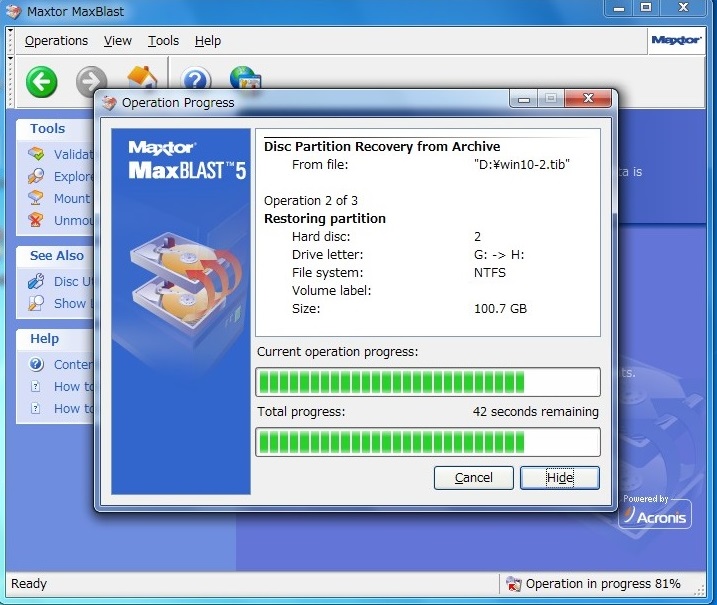
Task: Click the Unmount red X icon
Action: click(36, 220)
